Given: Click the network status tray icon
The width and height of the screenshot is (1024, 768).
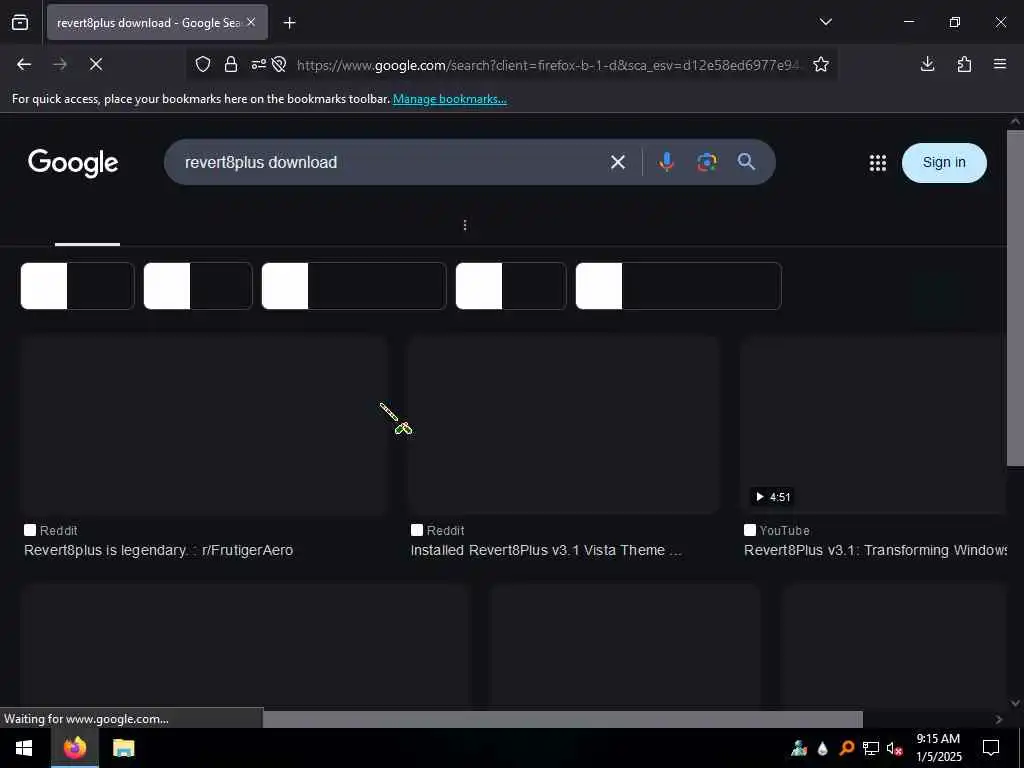Looking at the screenshot, I should pos(871,748).
